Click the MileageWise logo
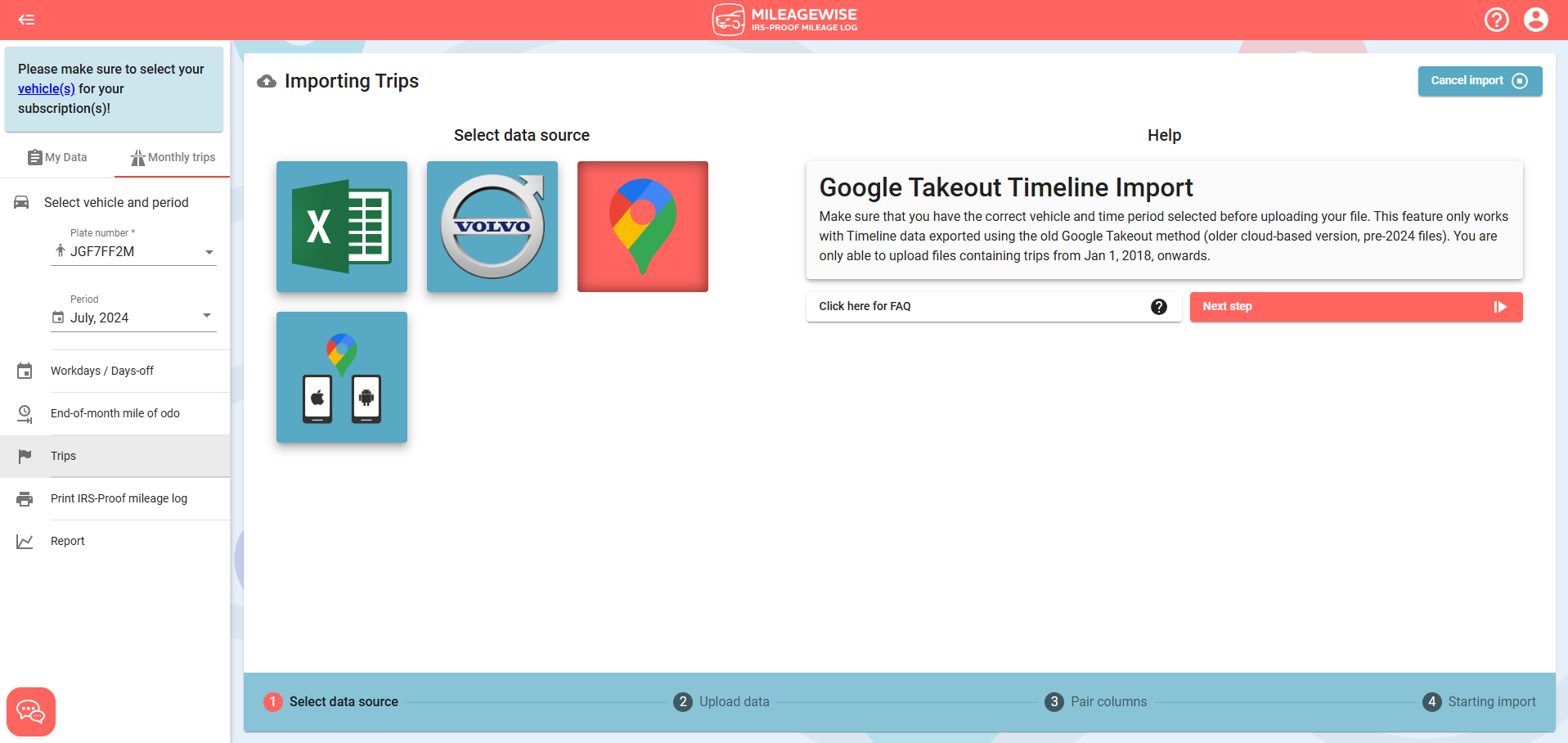This screenshot has height=743, width=1568. click(x=784, y=20)
